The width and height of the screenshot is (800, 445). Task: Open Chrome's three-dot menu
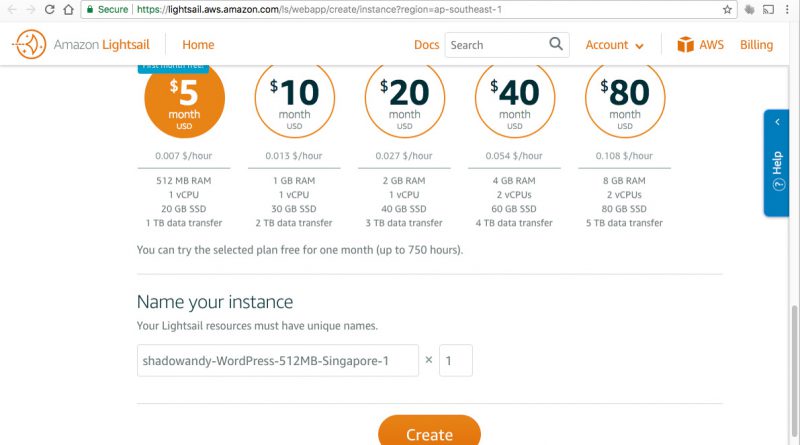[x=788, y=9]
